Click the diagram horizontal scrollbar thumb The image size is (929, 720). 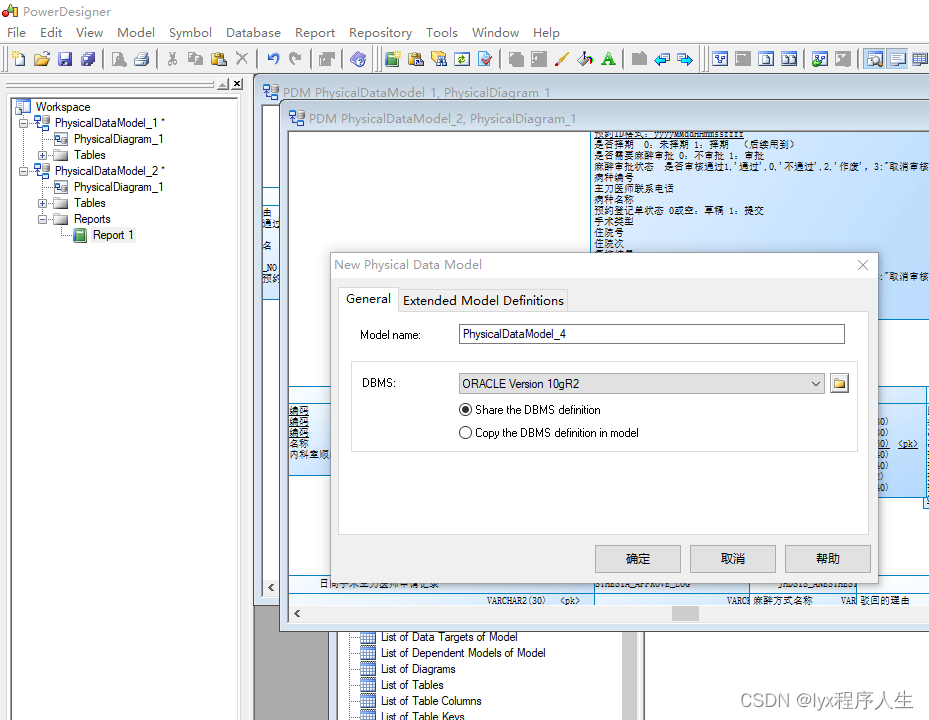[x=685, y=613]
